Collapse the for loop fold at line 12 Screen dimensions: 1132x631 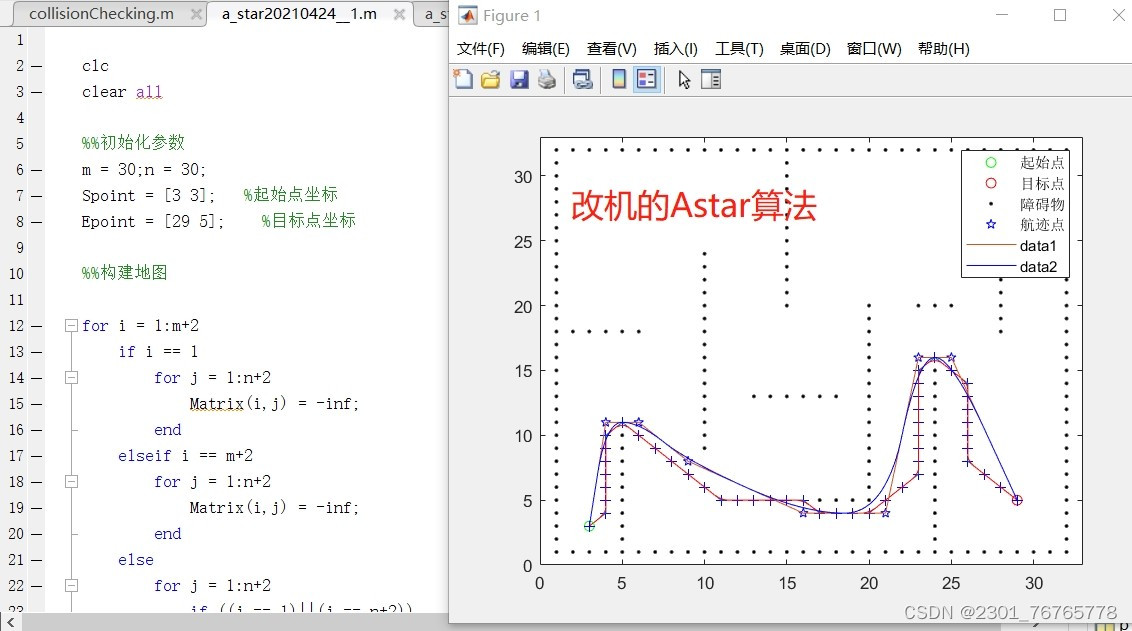click(x=70, y=325)
